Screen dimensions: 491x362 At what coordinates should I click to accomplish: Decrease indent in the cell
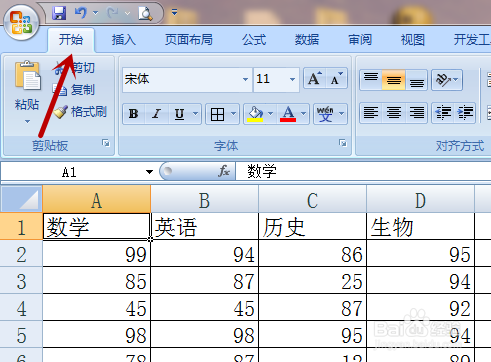(443, 113)
